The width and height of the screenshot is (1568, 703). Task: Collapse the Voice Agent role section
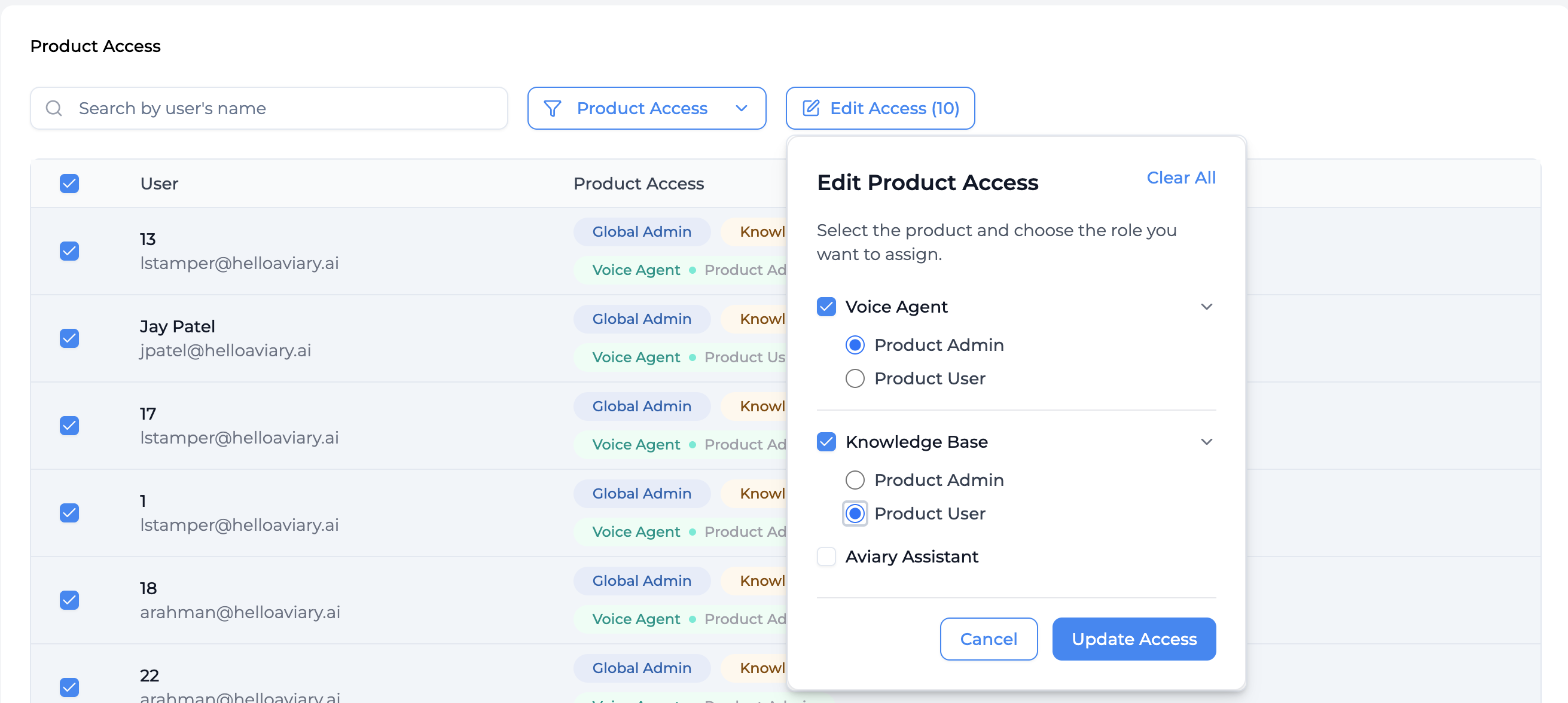(x=1206, y=307)
